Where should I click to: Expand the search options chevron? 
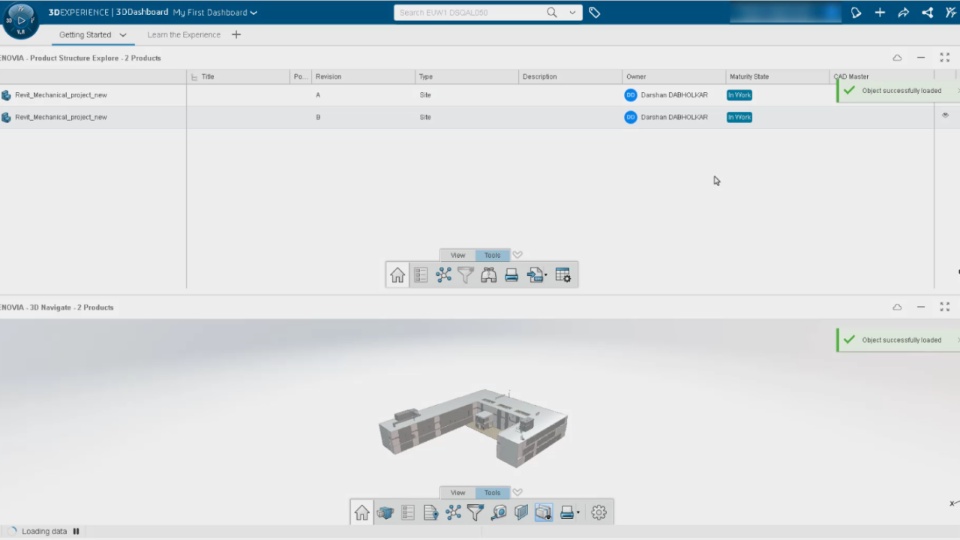(x=572, y=12)
